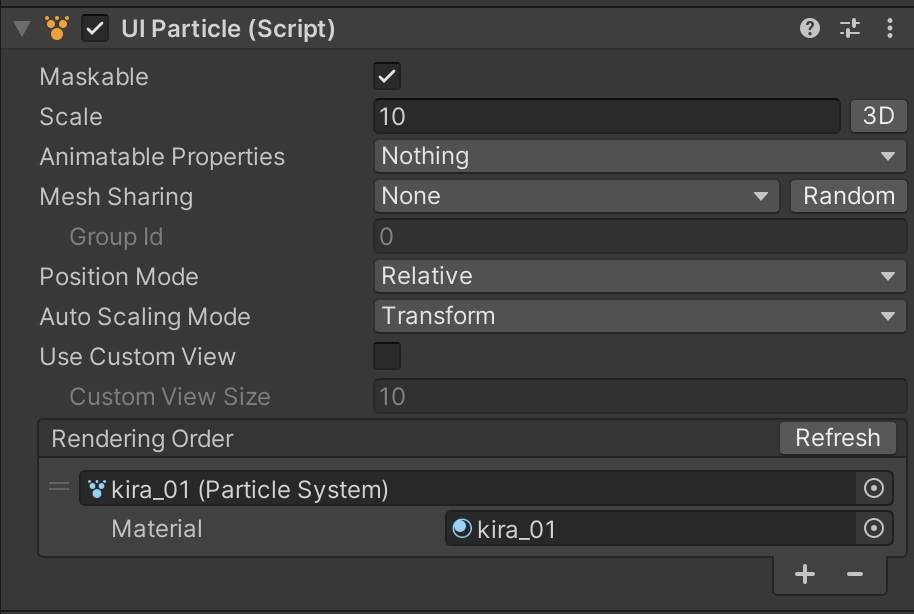Click the kira_01 material sphere icon

460,529
